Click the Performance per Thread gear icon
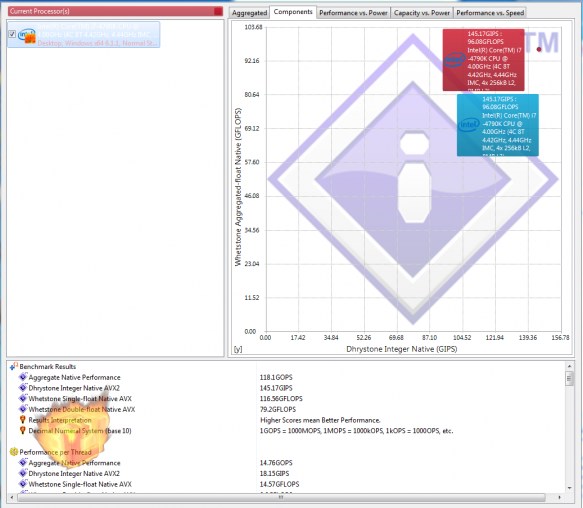 14,452
